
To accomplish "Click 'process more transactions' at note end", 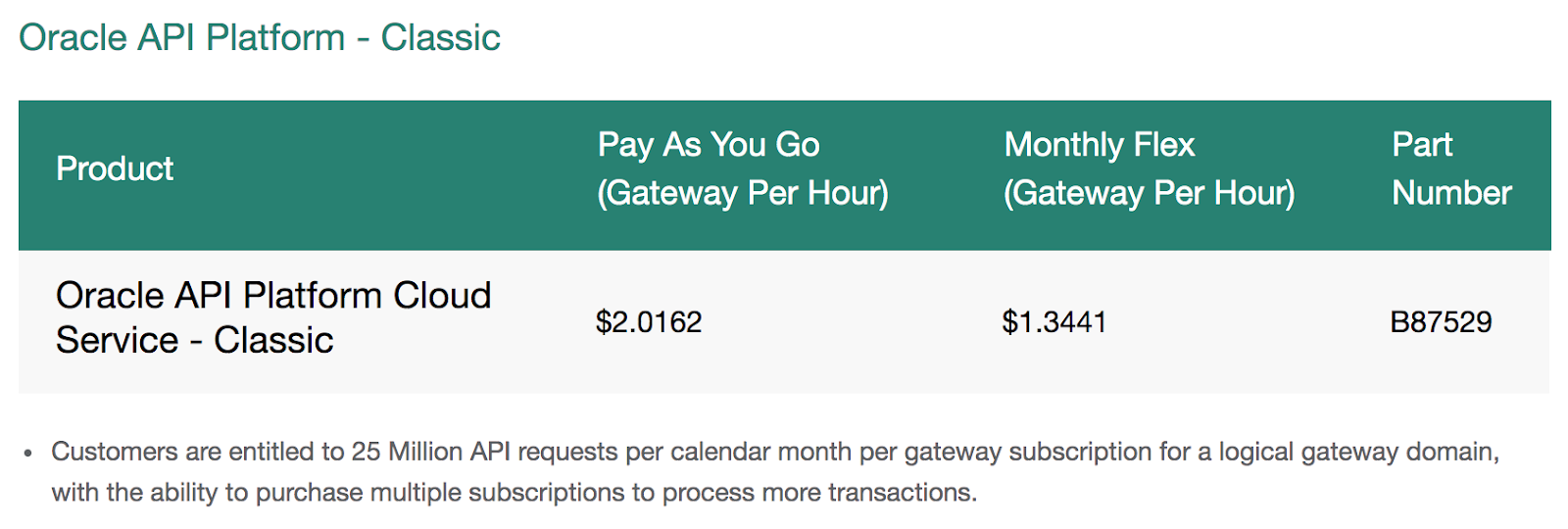I will click(x=818, y=492).
